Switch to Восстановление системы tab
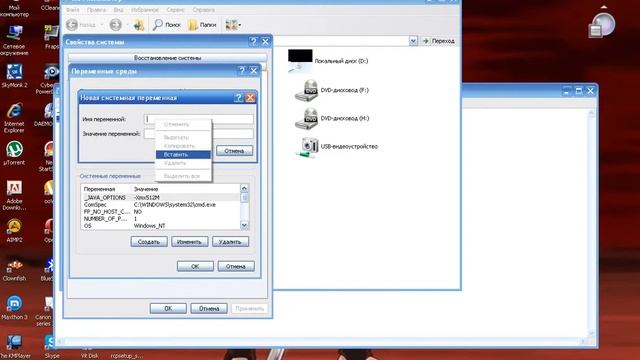 167,58
